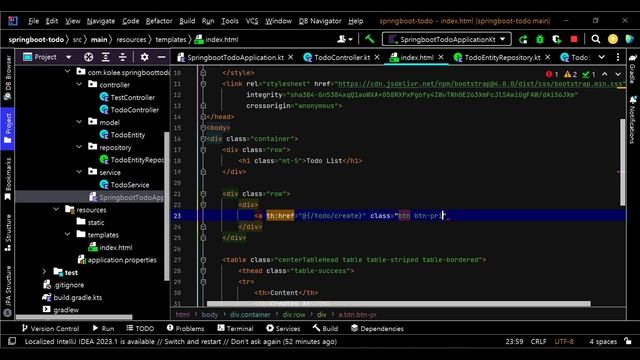
Task: Select TodoService in project tree
Action: [x=130, y=184]
